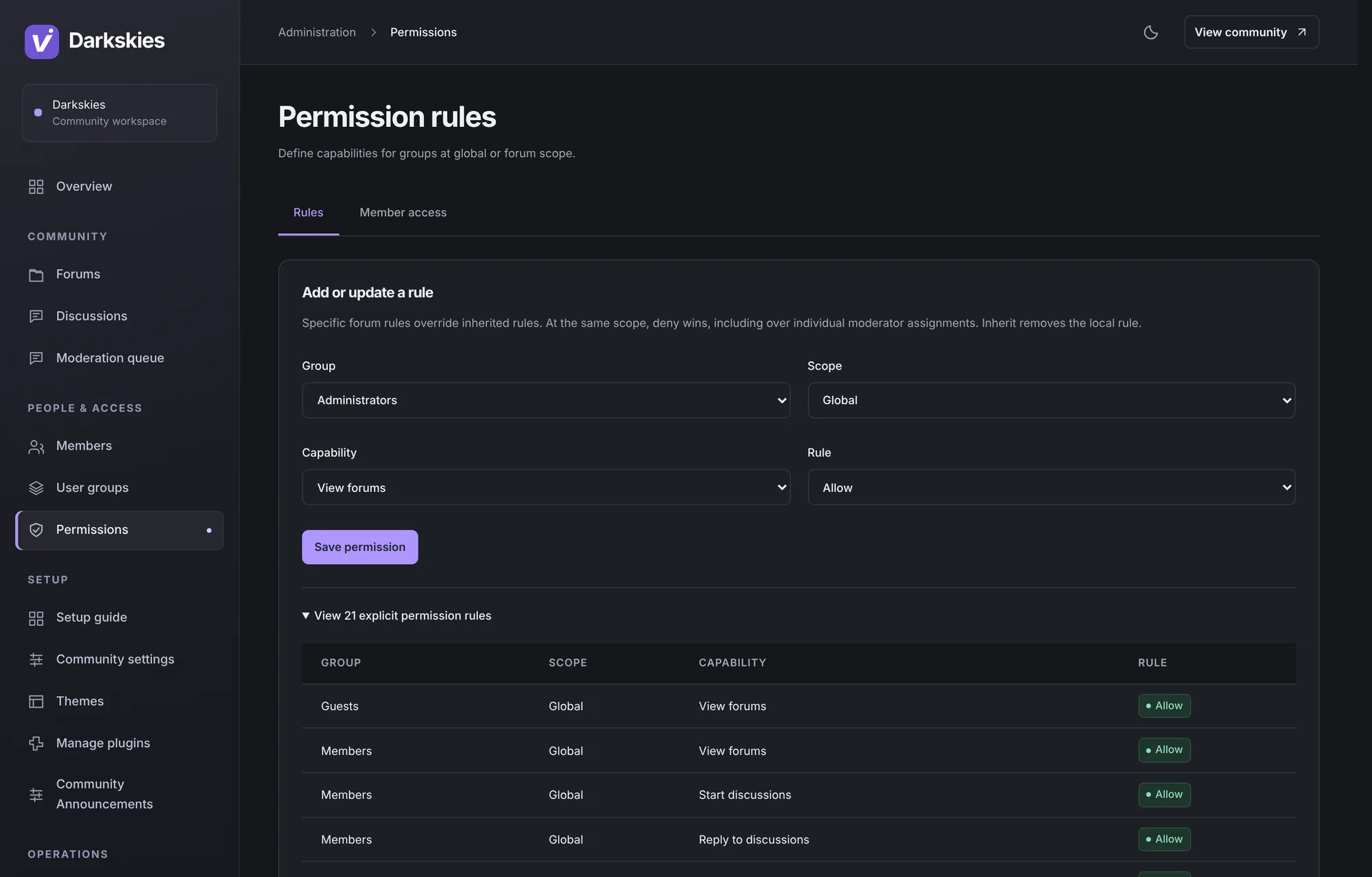Click the Allow badge in the Guests row
The width and height of the screenshot is (1372, 877).
pos(1164,706)
